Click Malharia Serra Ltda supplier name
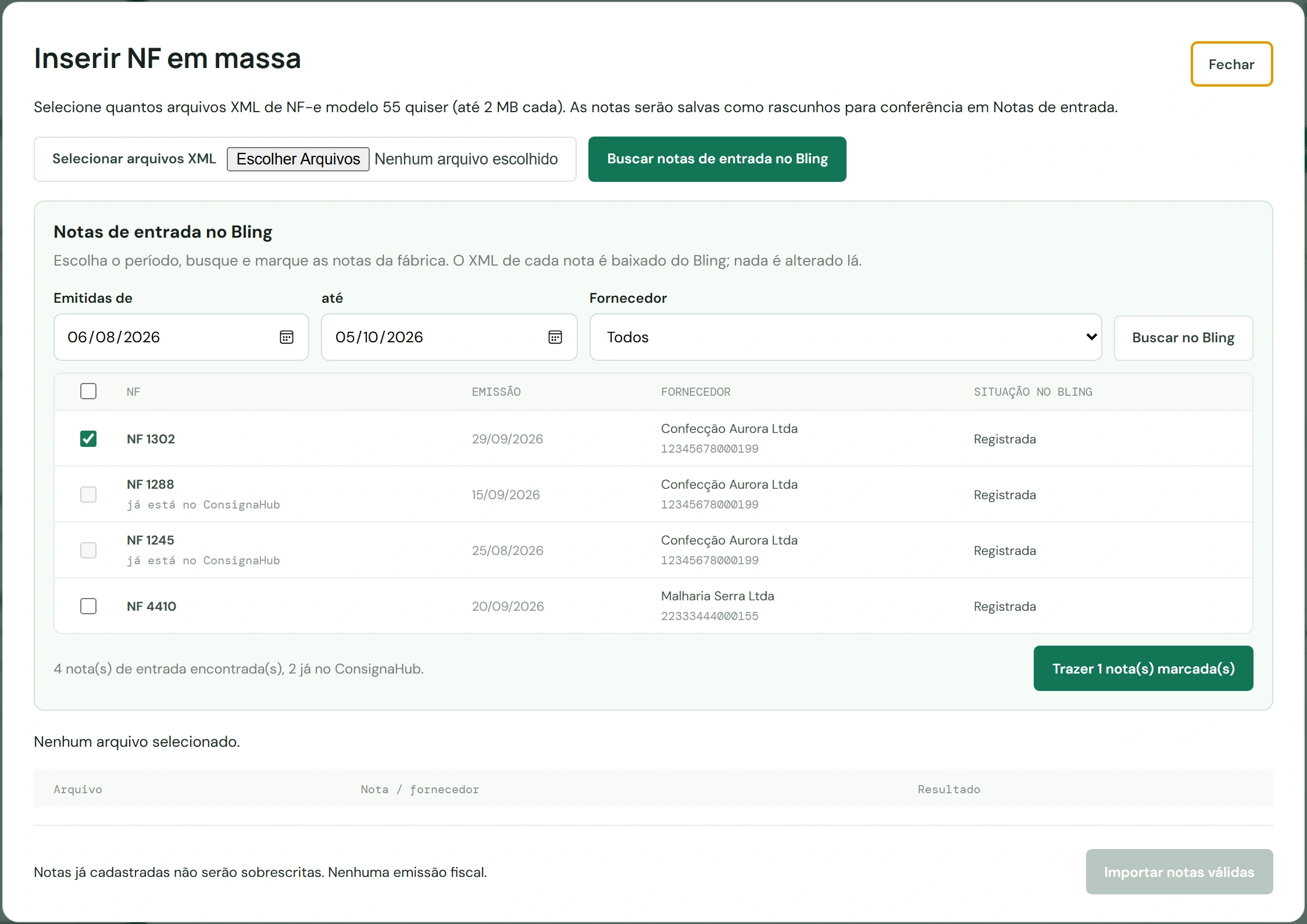The image size is (1307, 924). (x=717, y=596)
